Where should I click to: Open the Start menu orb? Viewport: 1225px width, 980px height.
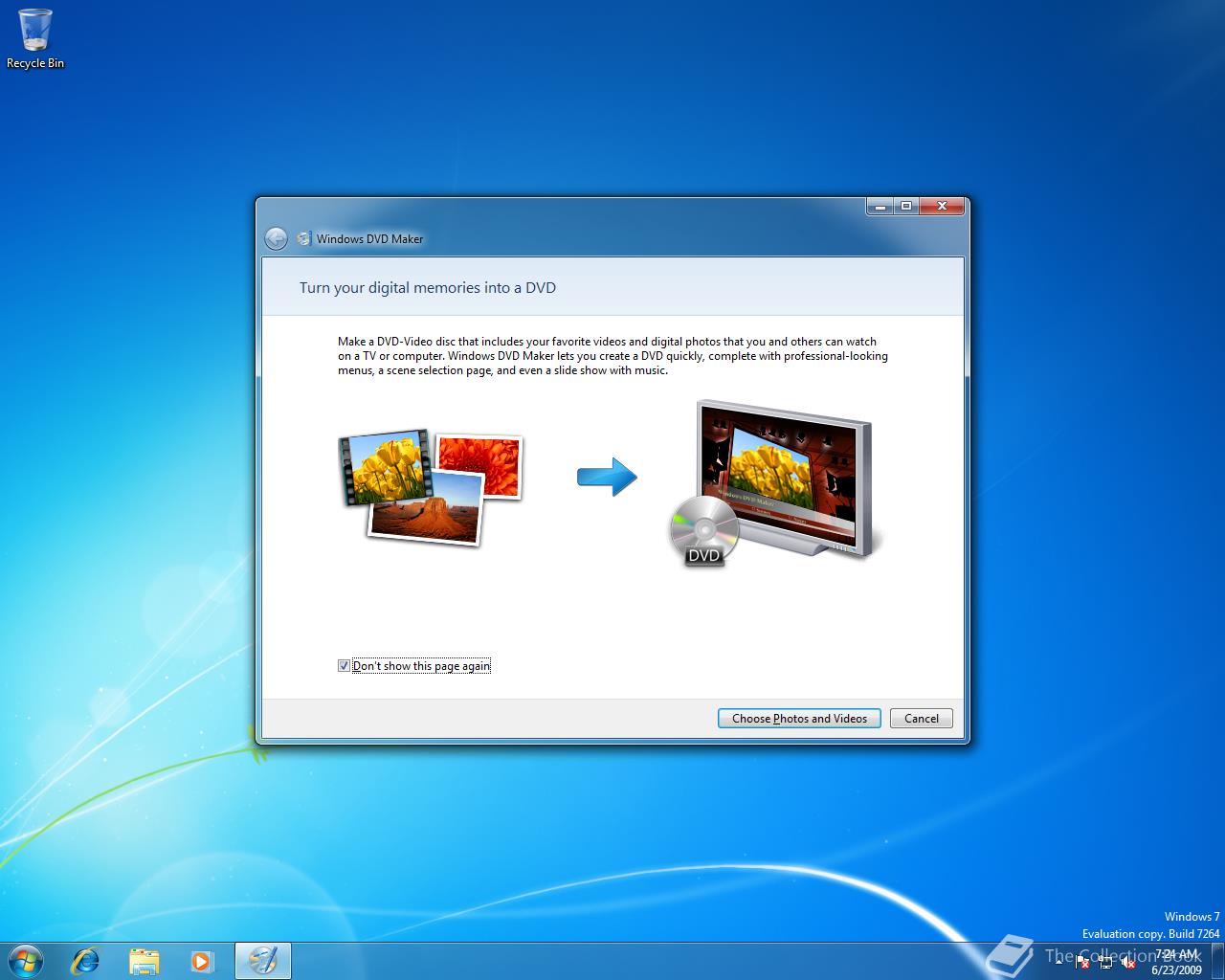click(x=26, y=960)
